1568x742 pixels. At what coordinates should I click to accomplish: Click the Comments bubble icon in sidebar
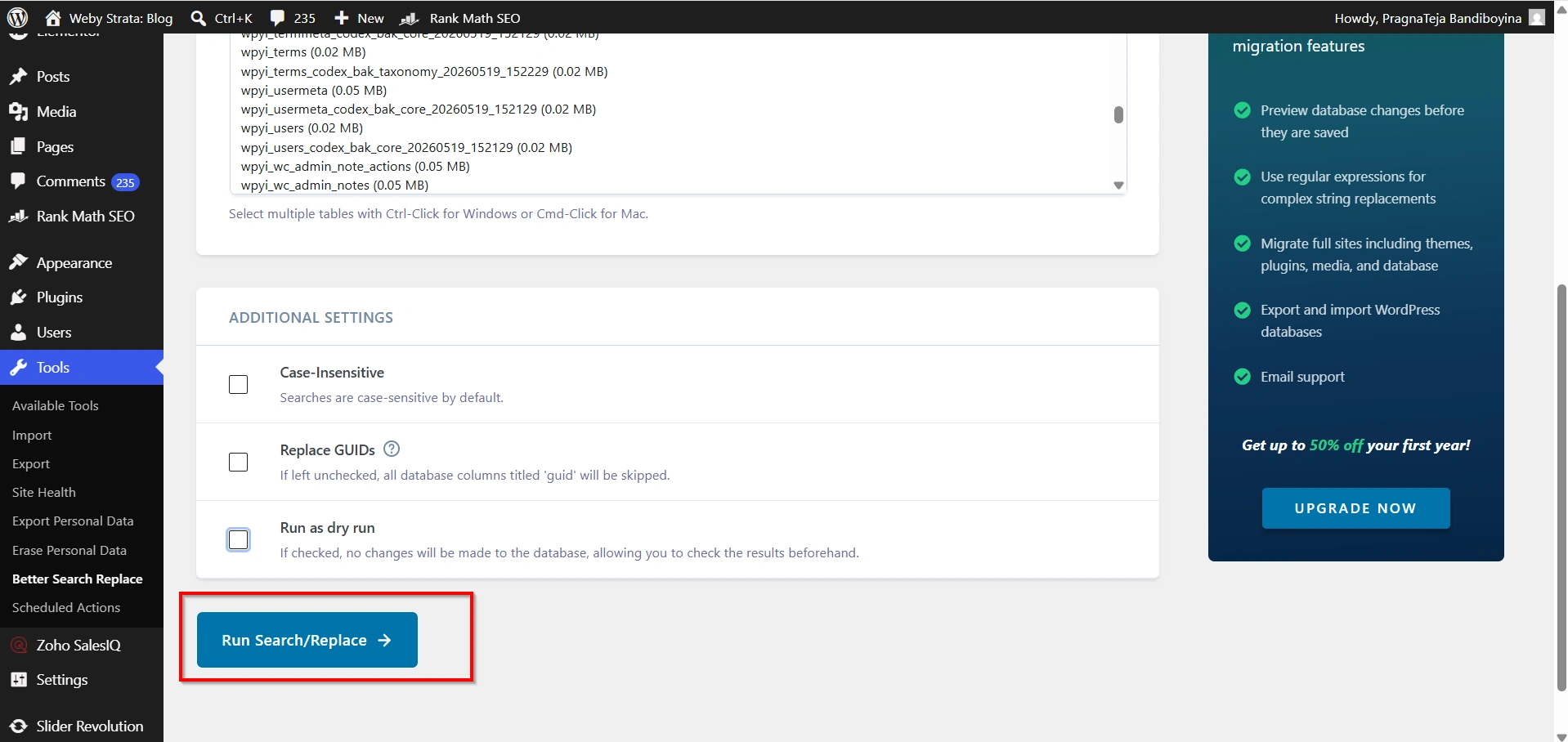click(x=18, y=181)
